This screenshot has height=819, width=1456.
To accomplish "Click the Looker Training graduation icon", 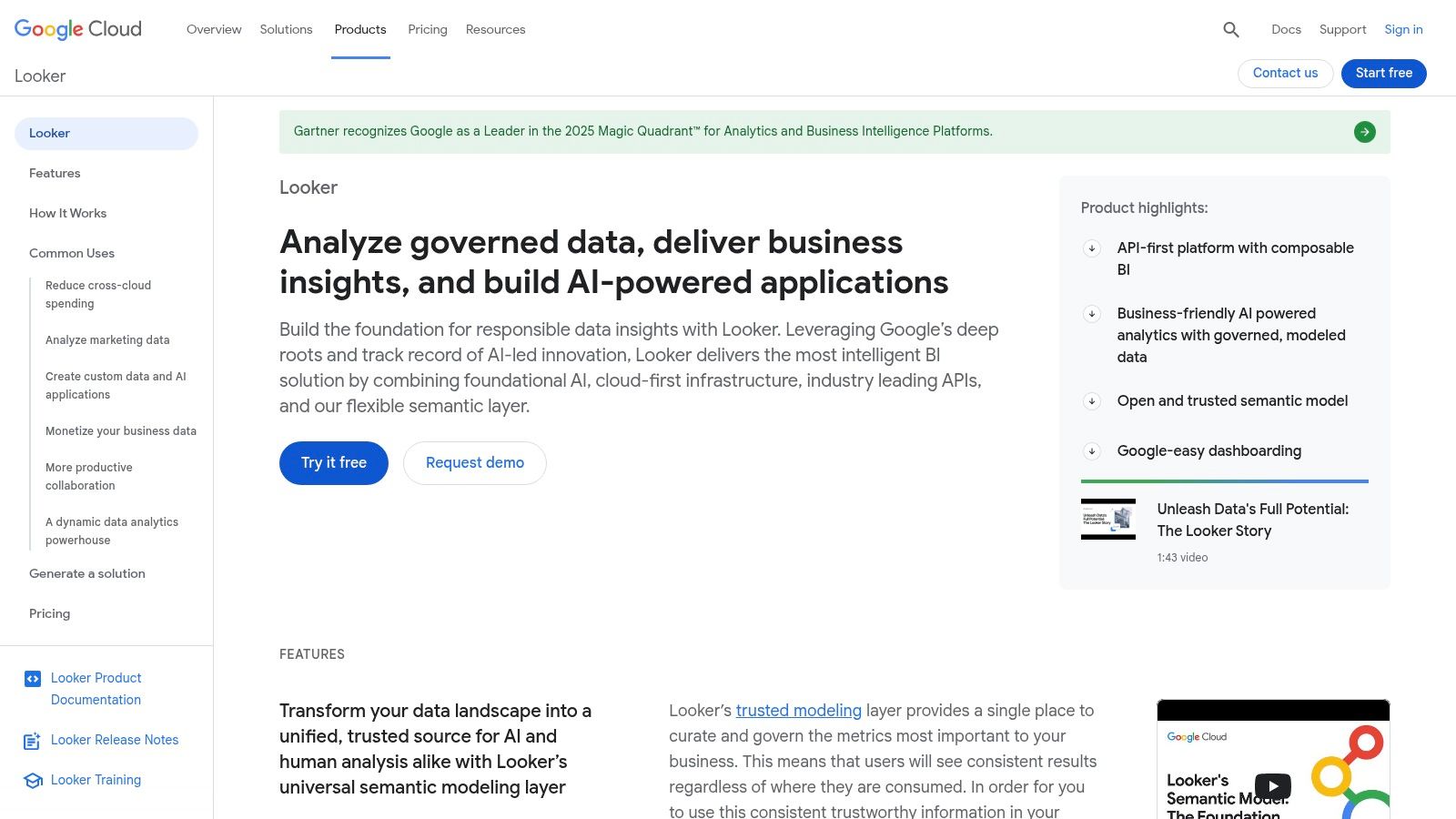I will pyautogui.click(x=33, y=780).
